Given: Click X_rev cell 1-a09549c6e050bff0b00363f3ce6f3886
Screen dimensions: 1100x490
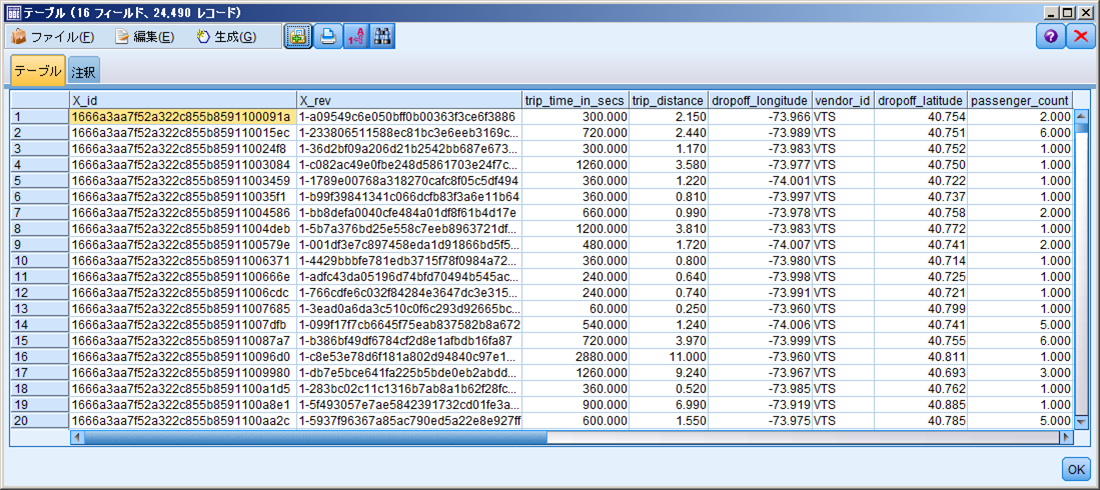Looking at the screenshot, I should 409,116.
